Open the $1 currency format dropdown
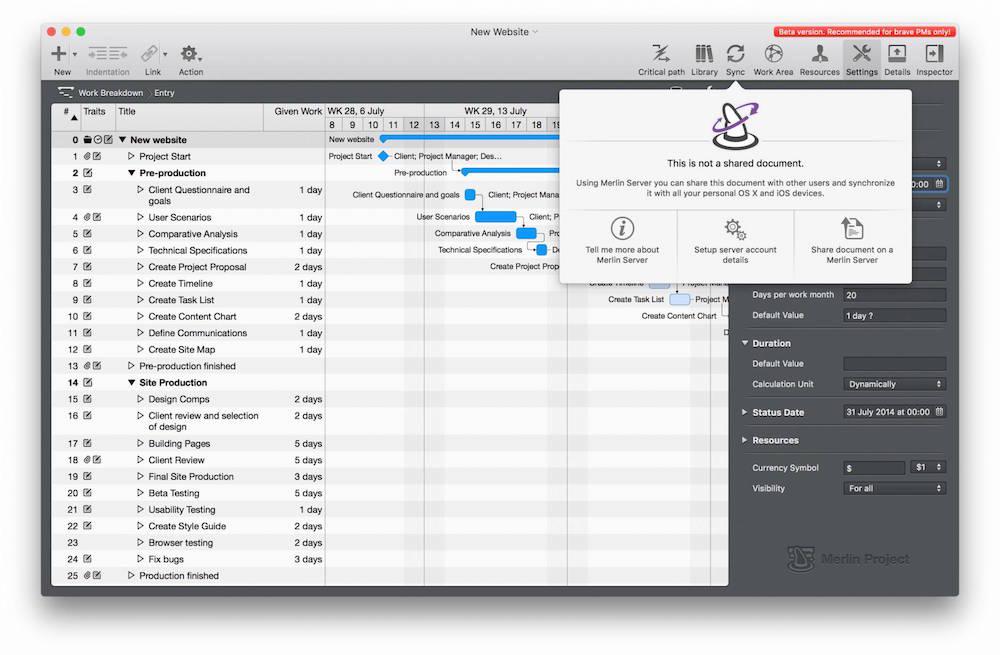Image resolution: width=1000 pixels, height=655 pixels. (928, 467)
